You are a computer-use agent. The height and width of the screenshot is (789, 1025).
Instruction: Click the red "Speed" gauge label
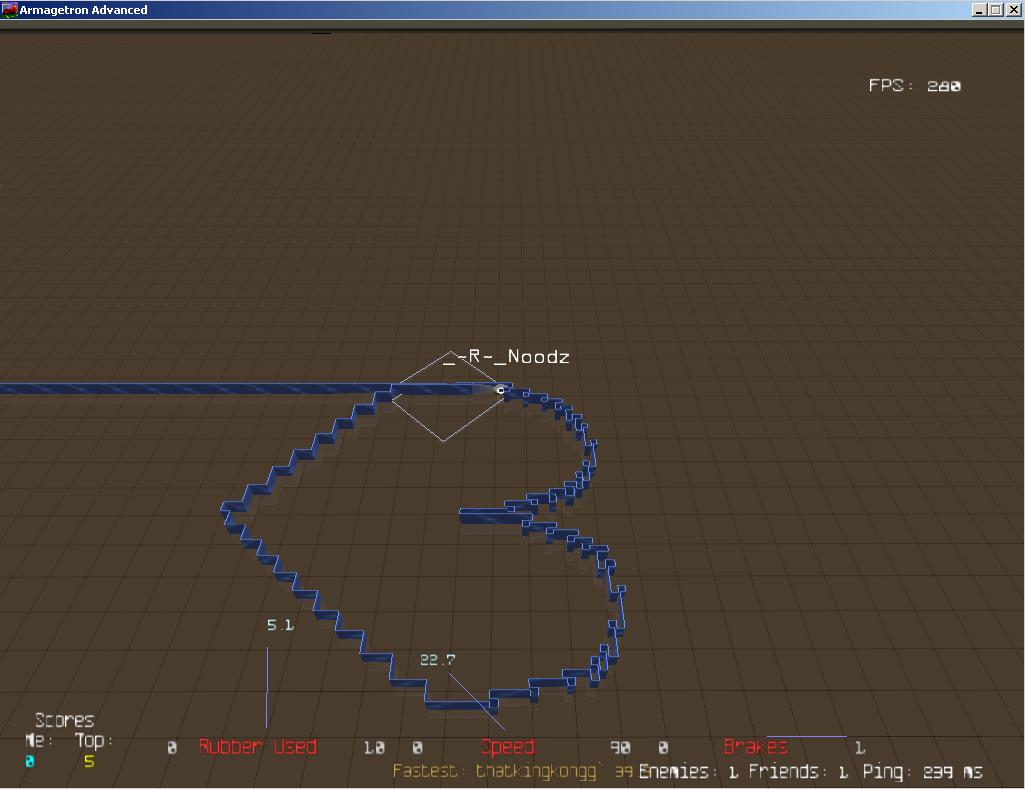pos(507,747)
